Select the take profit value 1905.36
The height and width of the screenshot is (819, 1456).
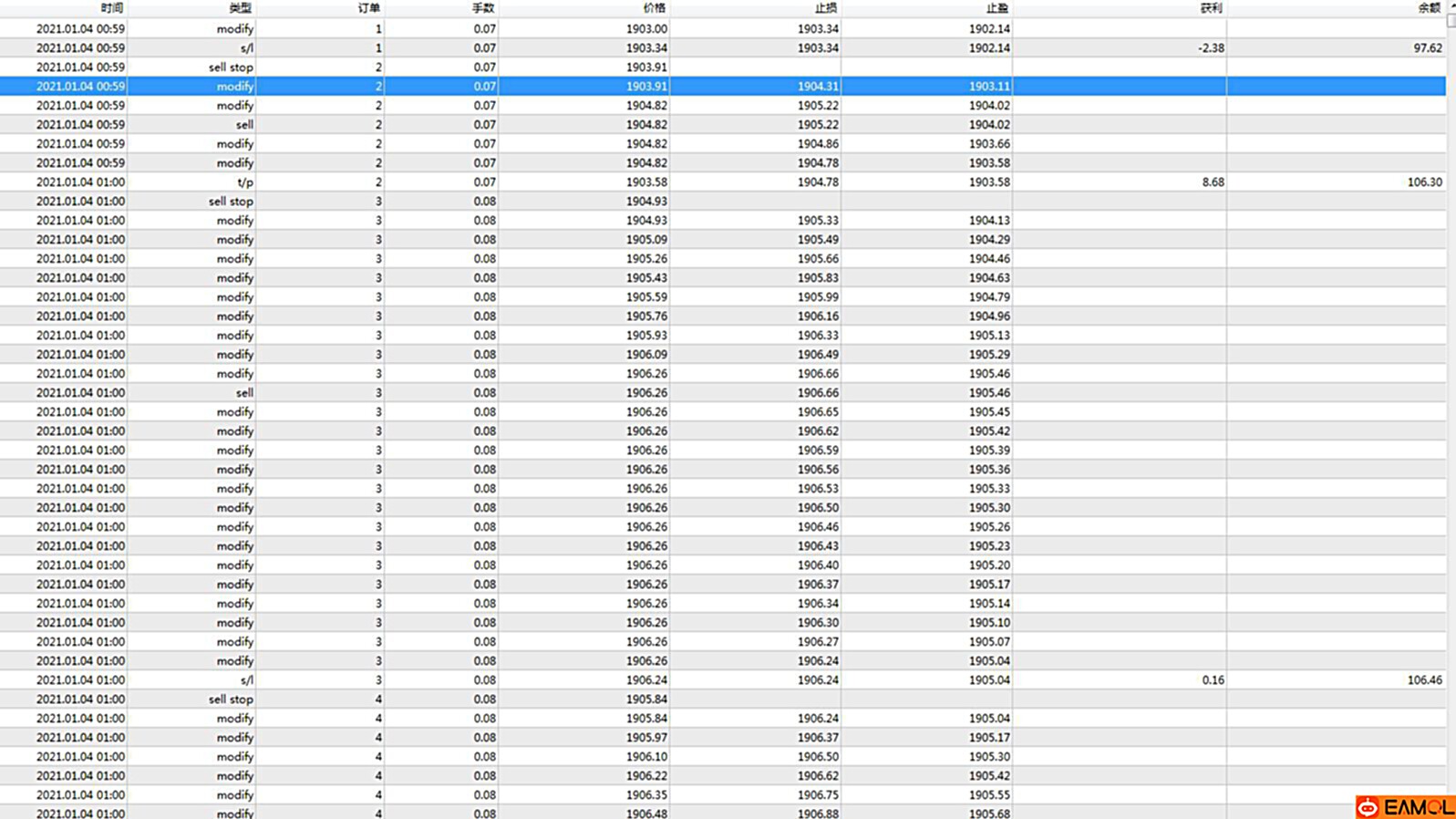(x=989, y=470)
